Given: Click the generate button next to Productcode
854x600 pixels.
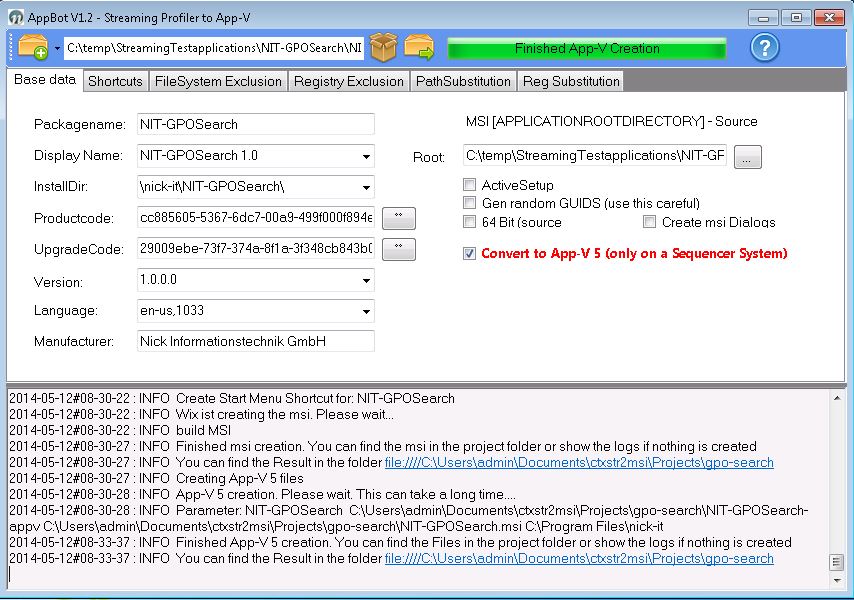Looking at the screenshot, I should pos(399,218).
